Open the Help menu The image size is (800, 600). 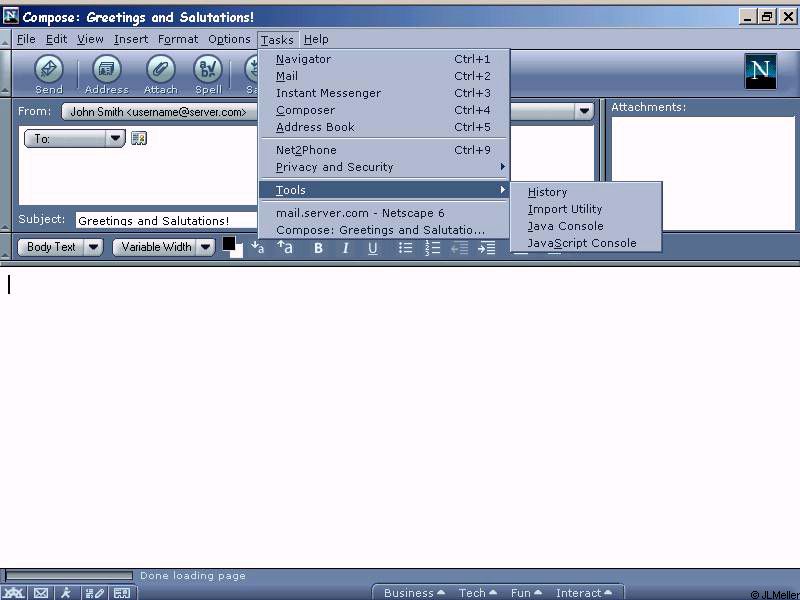tap(316, 39)
